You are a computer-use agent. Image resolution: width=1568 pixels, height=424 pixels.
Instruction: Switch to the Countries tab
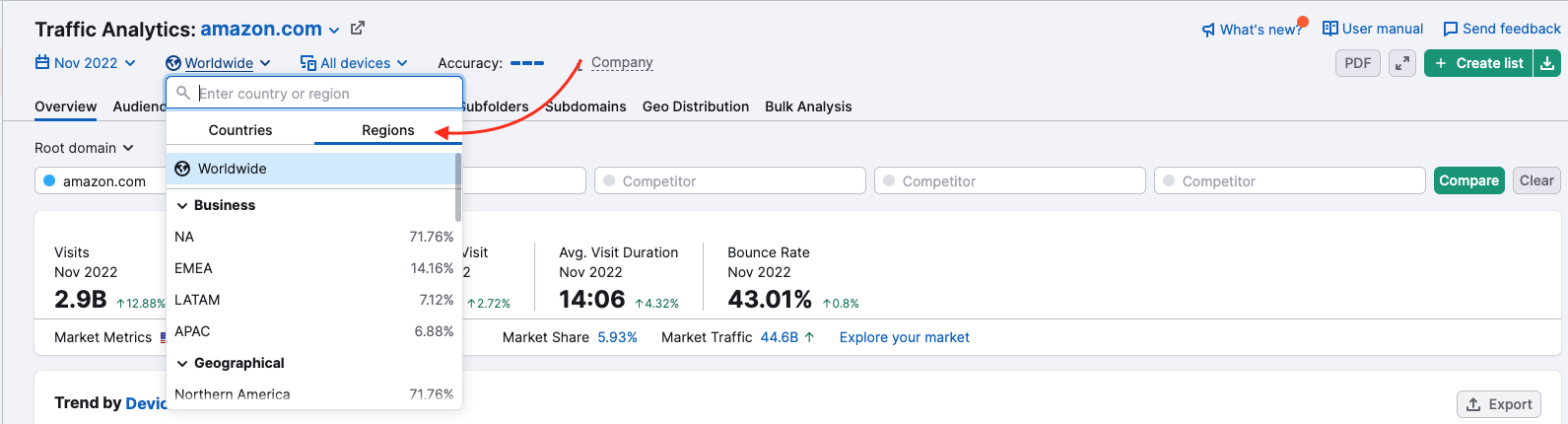(x=240, y=130)
